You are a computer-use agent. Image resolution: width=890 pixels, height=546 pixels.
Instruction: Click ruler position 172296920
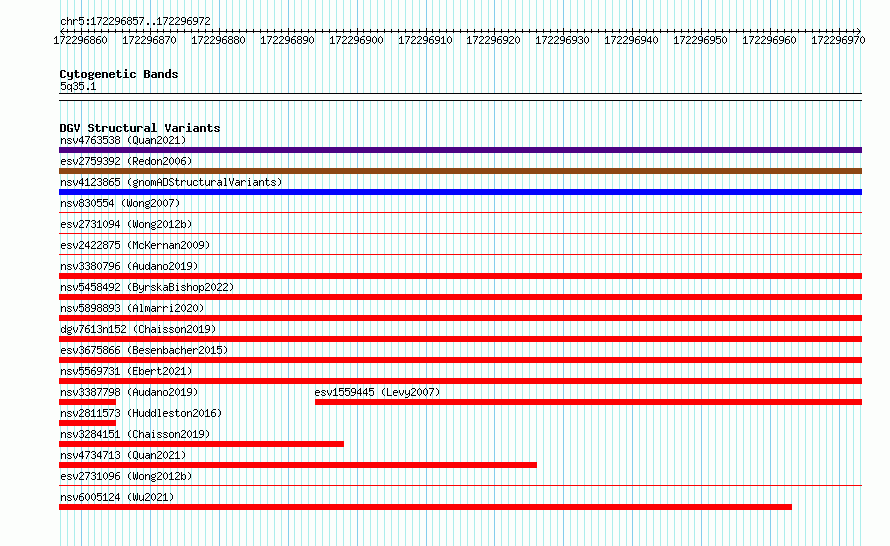[493, 40]
